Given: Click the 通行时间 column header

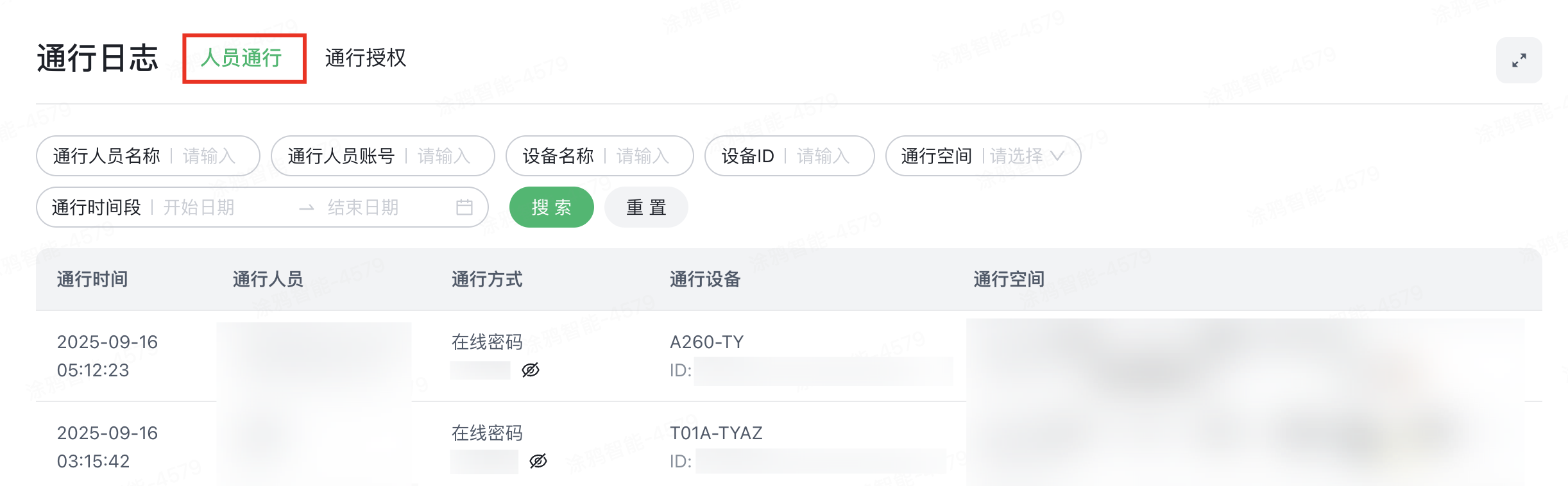Looking at the screenshot, I should pyautogui.click(x=92, y=279).
